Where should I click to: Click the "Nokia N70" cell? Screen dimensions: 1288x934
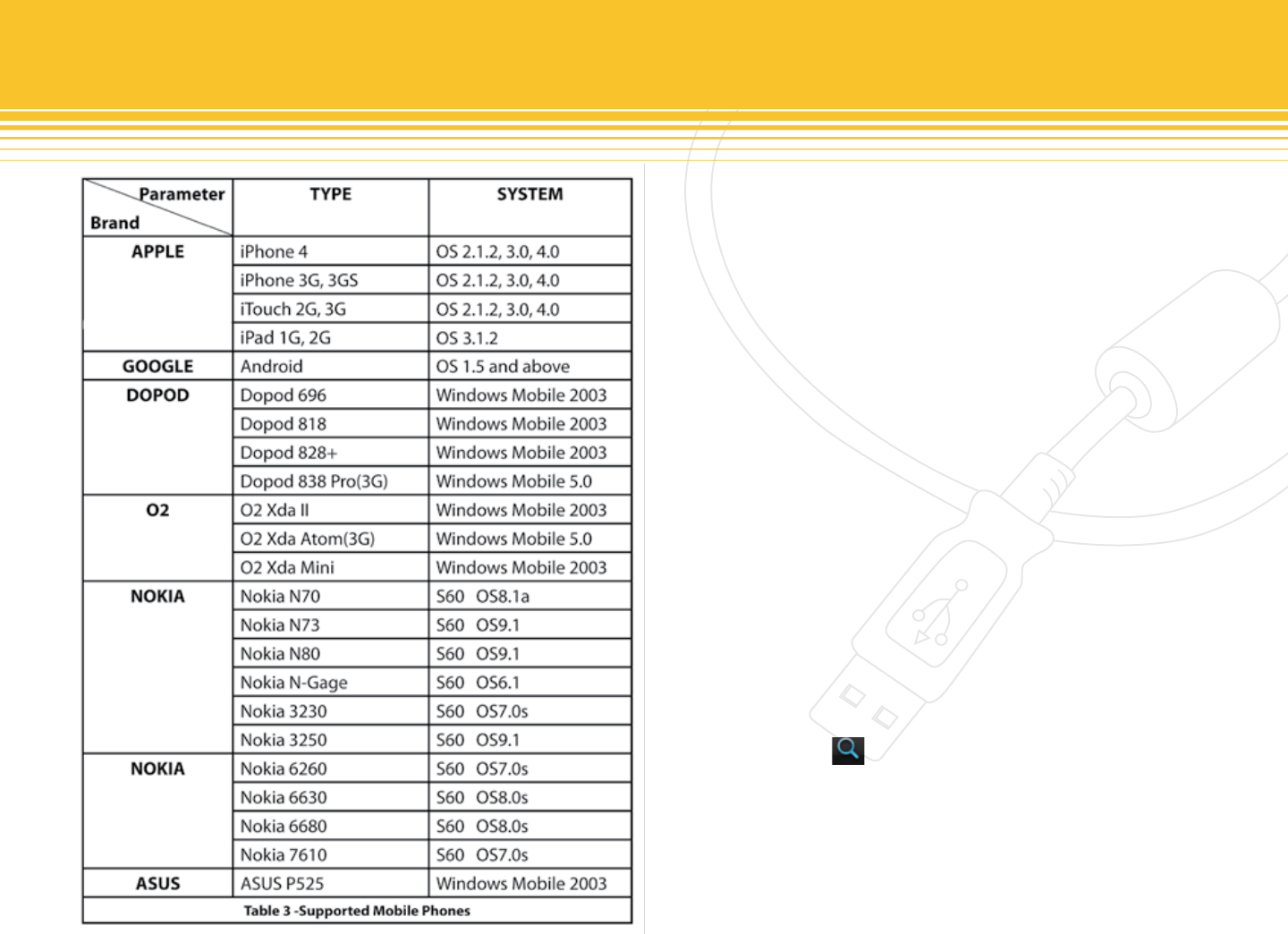point(331,596)
